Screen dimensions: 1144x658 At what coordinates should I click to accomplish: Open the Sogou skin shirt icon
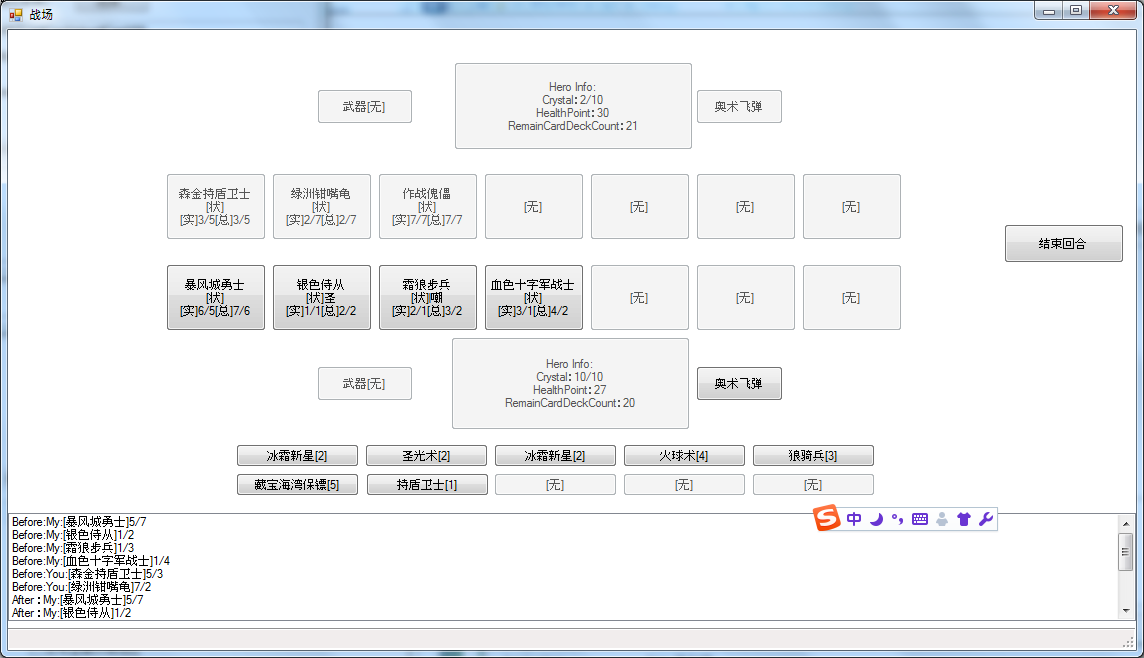point(964,519)
